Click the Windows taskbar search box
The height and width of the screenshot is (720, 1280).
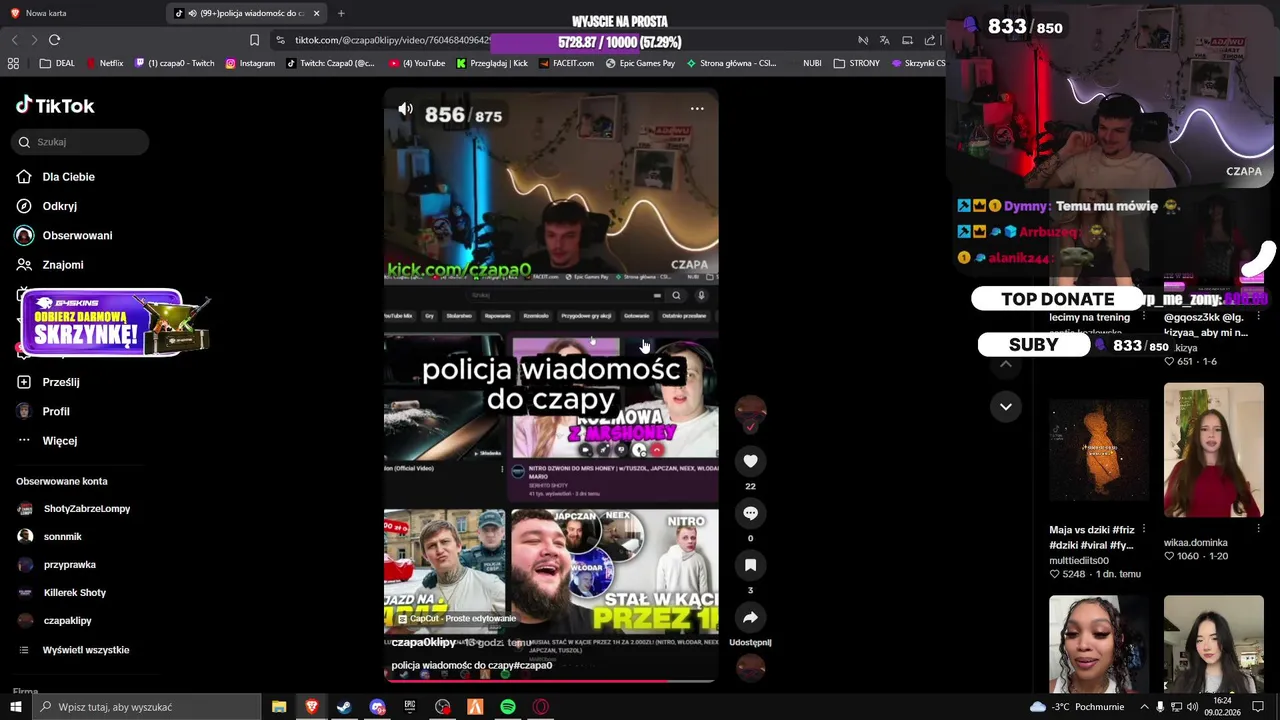(147, 707)
